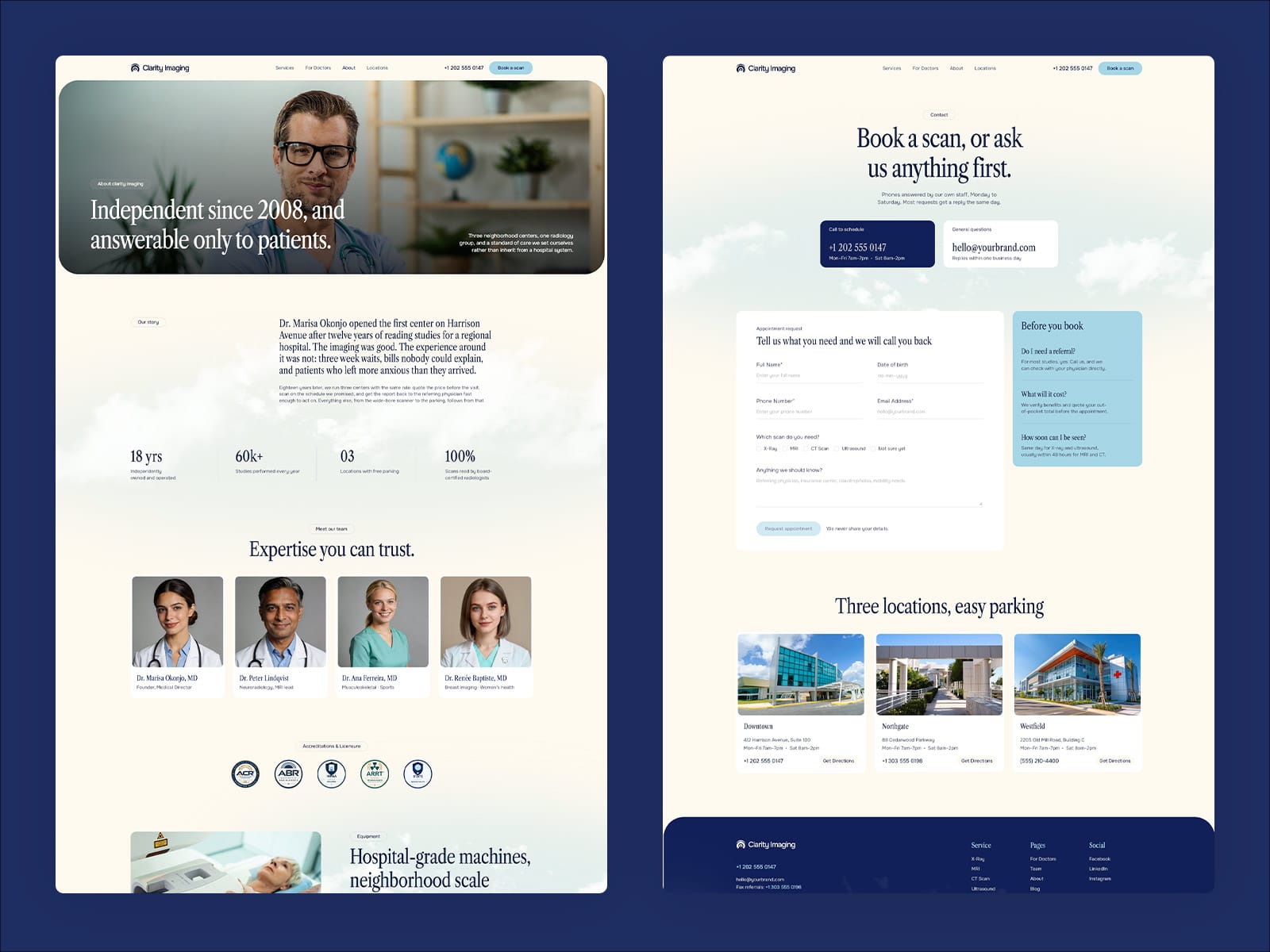Check the Not sure yet checkbox

coord(873,449)
